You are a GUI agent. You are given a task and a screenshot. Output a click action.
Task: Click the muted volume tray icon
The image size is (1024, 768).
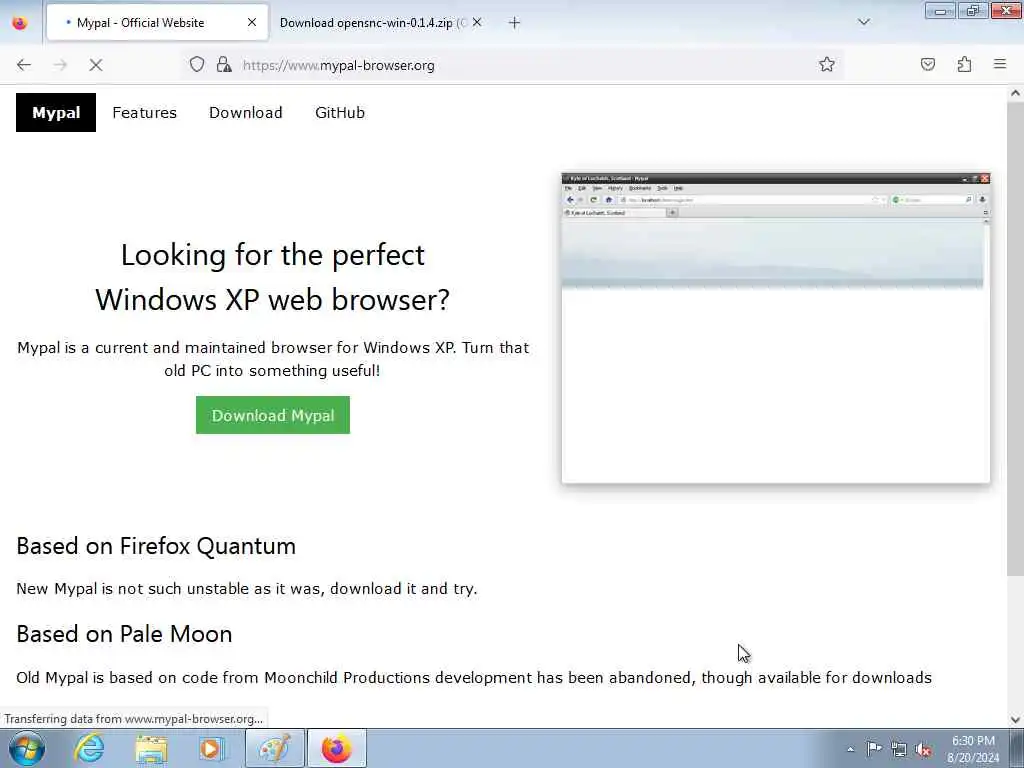923,749
